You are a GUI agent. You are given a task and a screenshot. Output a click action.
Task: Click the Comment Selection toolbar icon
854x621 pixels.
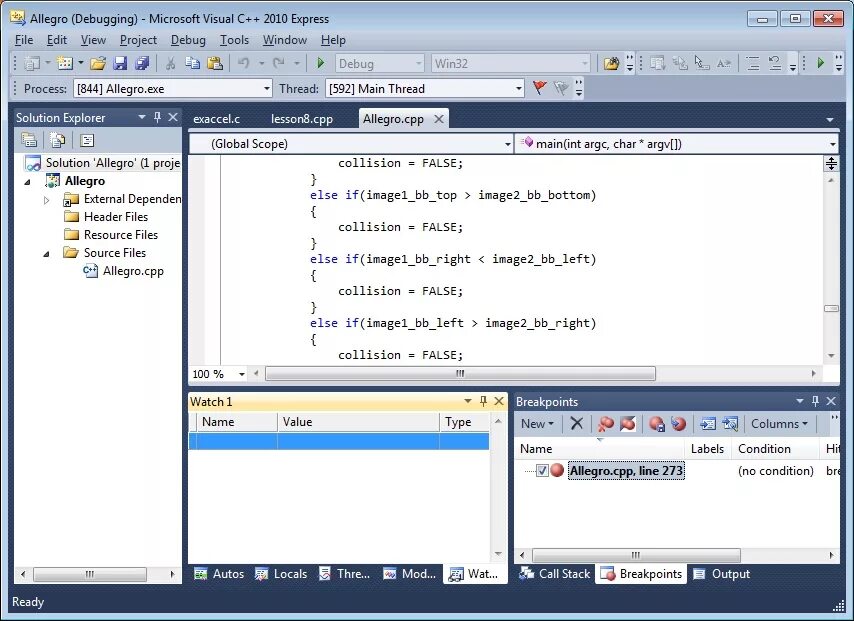point(753,64)
